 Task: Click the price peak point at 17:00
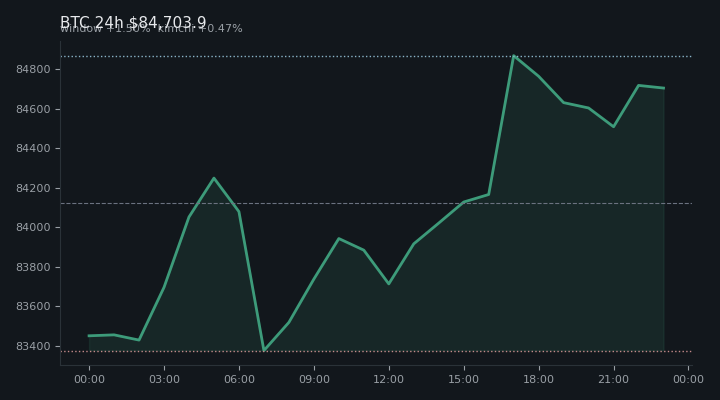[513, 56]
